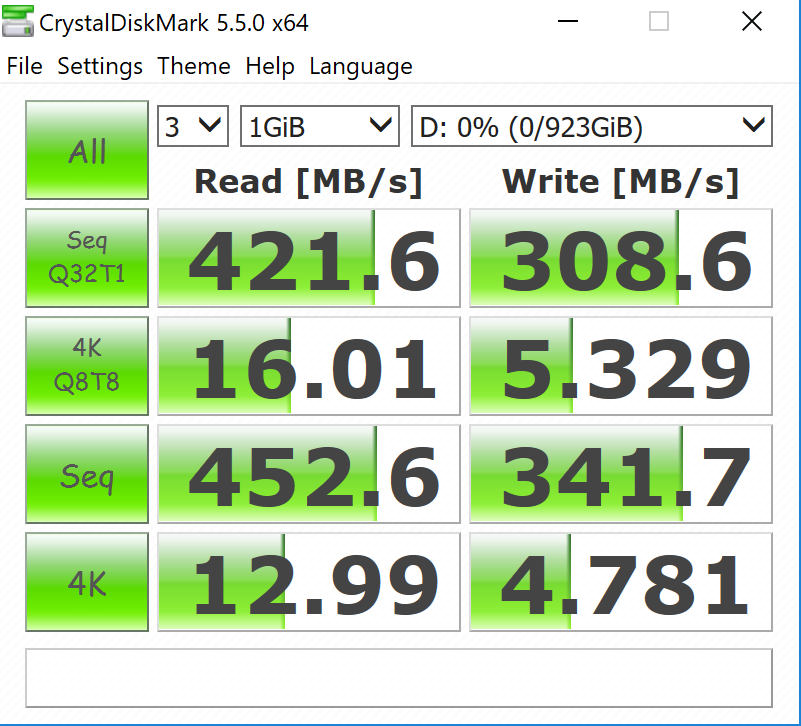Open the Settings menu
Image resolution: width=801 pixels, height=726 pixels.
pos(100,66)
